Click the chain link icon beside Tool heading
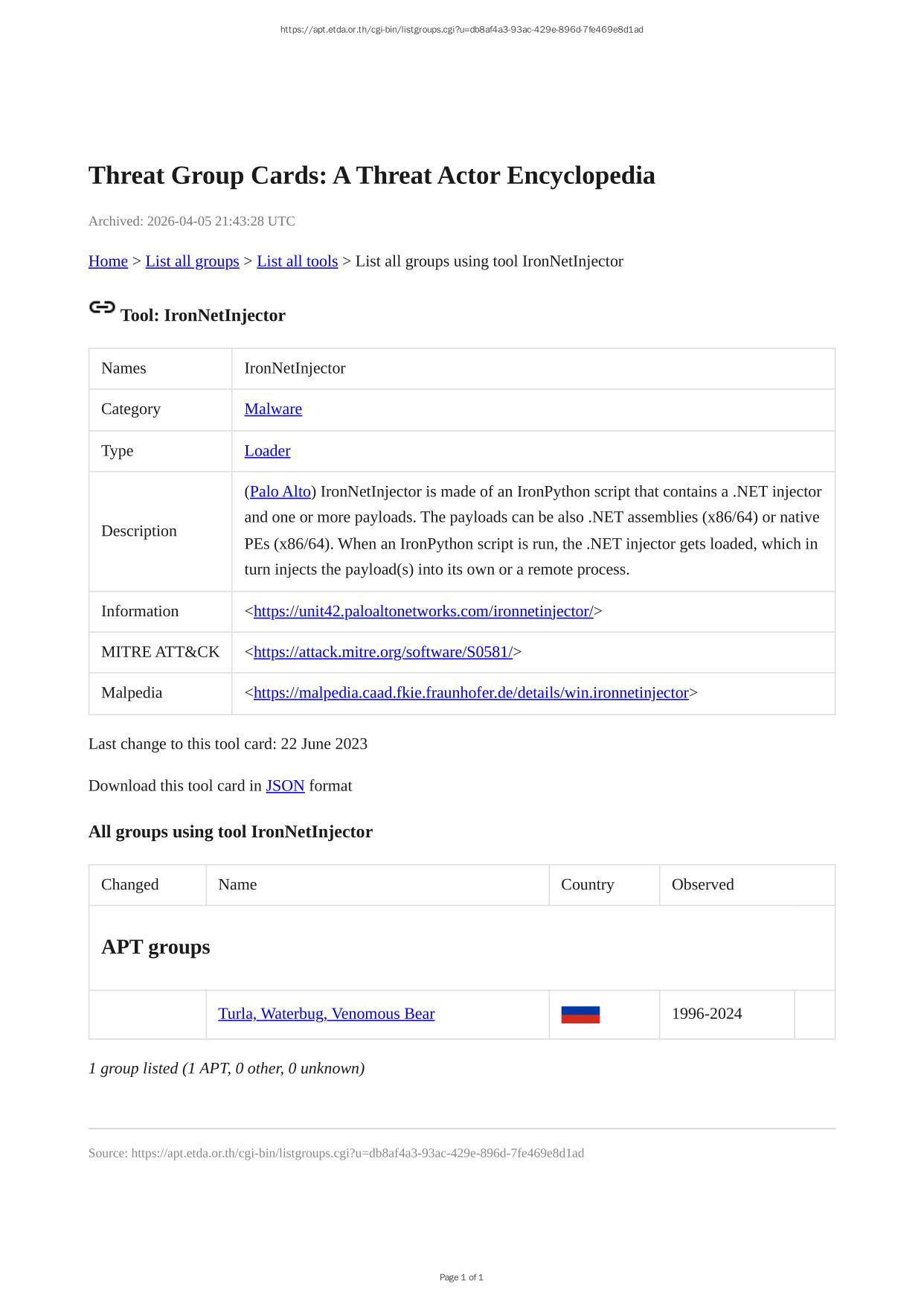The height and width of the screenshot is (1307, 924). pos(102,307)
